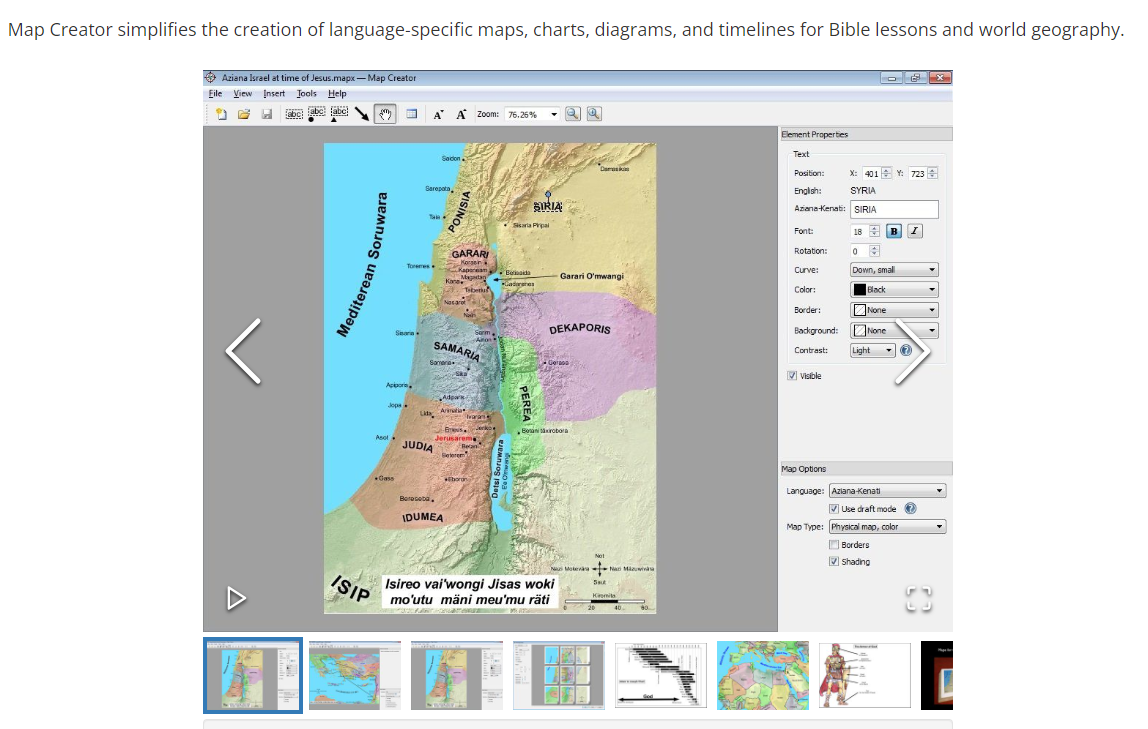Zoom in using the magnifier plus icon
This screenshot has height=729, width=1148.
coord(593,113)
